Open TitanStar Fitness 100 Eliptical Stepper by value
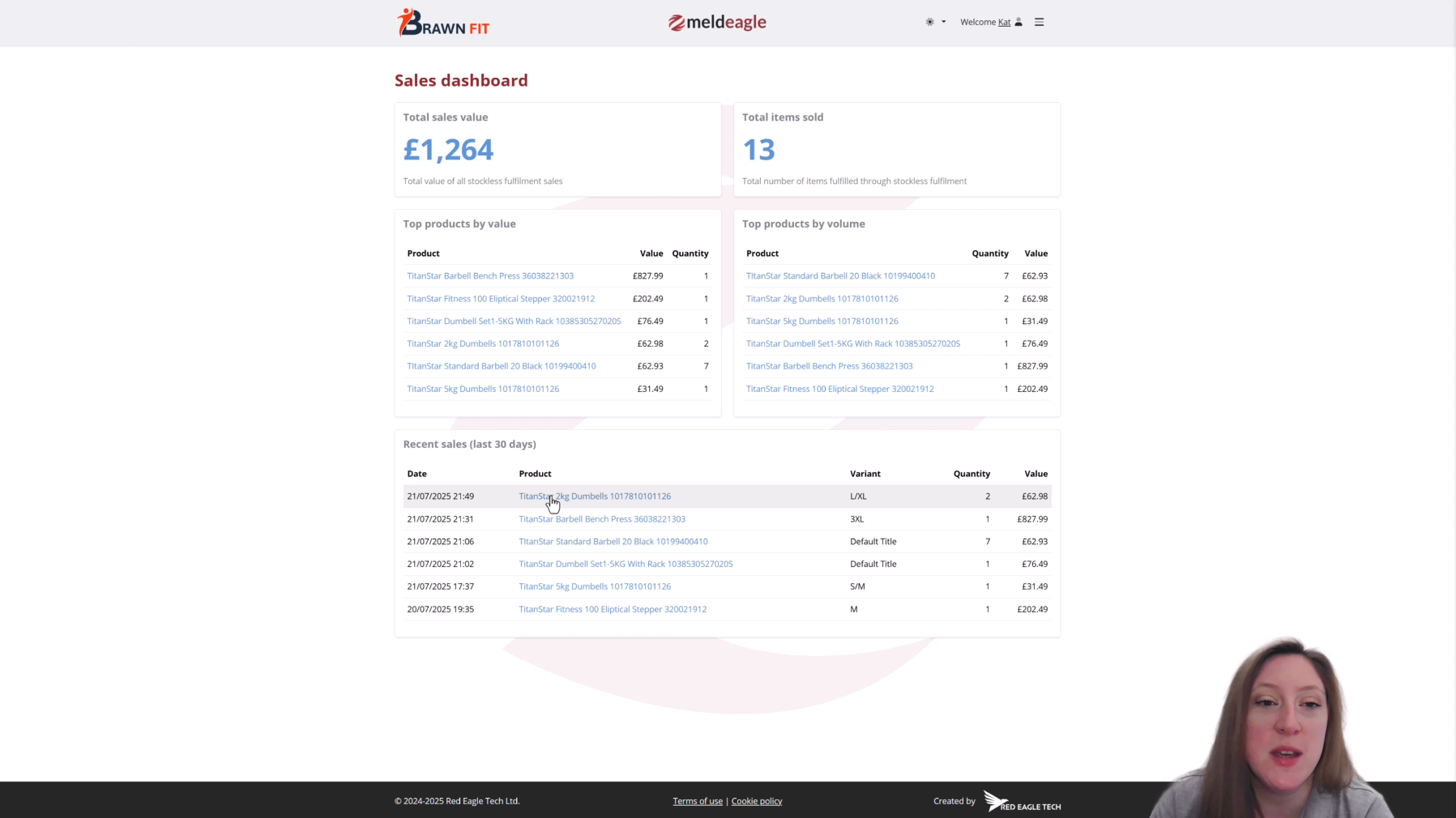The height and width of the screenshot is (818, 1456). 501,298
